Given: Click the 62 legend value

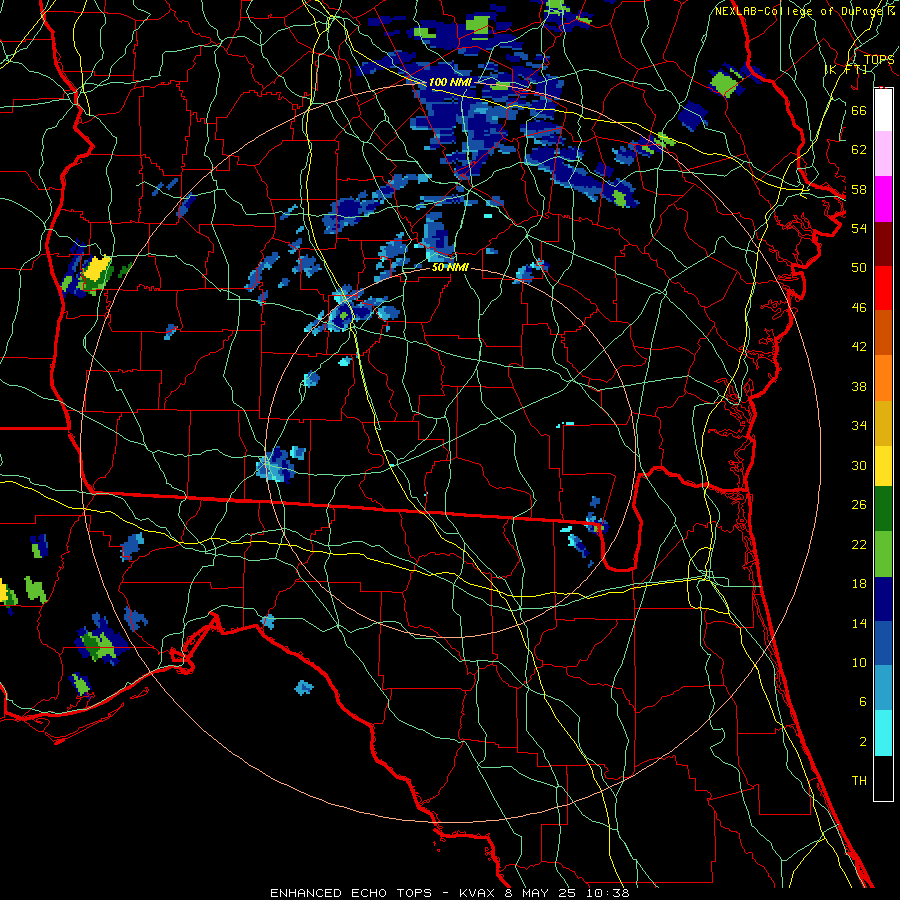Looking at the screenshot, I should [859, 150].
